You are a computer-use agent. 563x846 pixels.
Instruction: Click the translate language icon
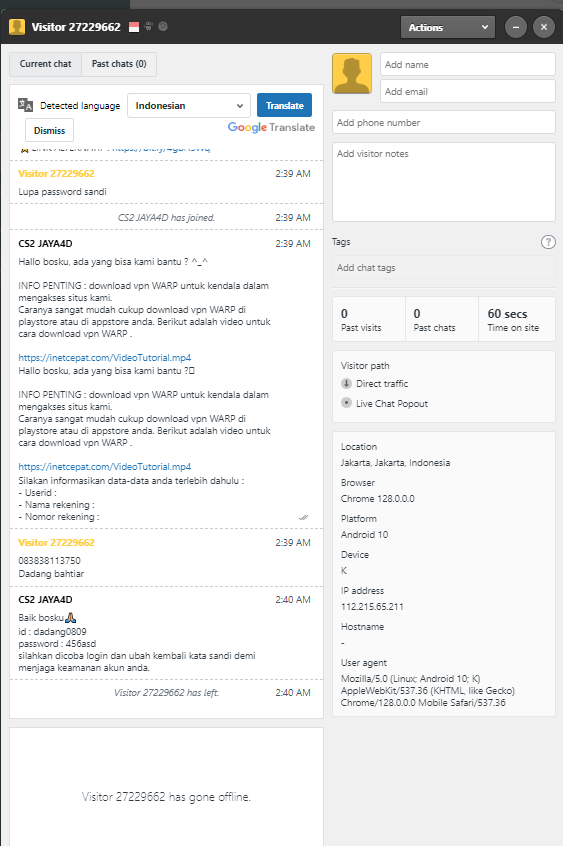point(25,105)
